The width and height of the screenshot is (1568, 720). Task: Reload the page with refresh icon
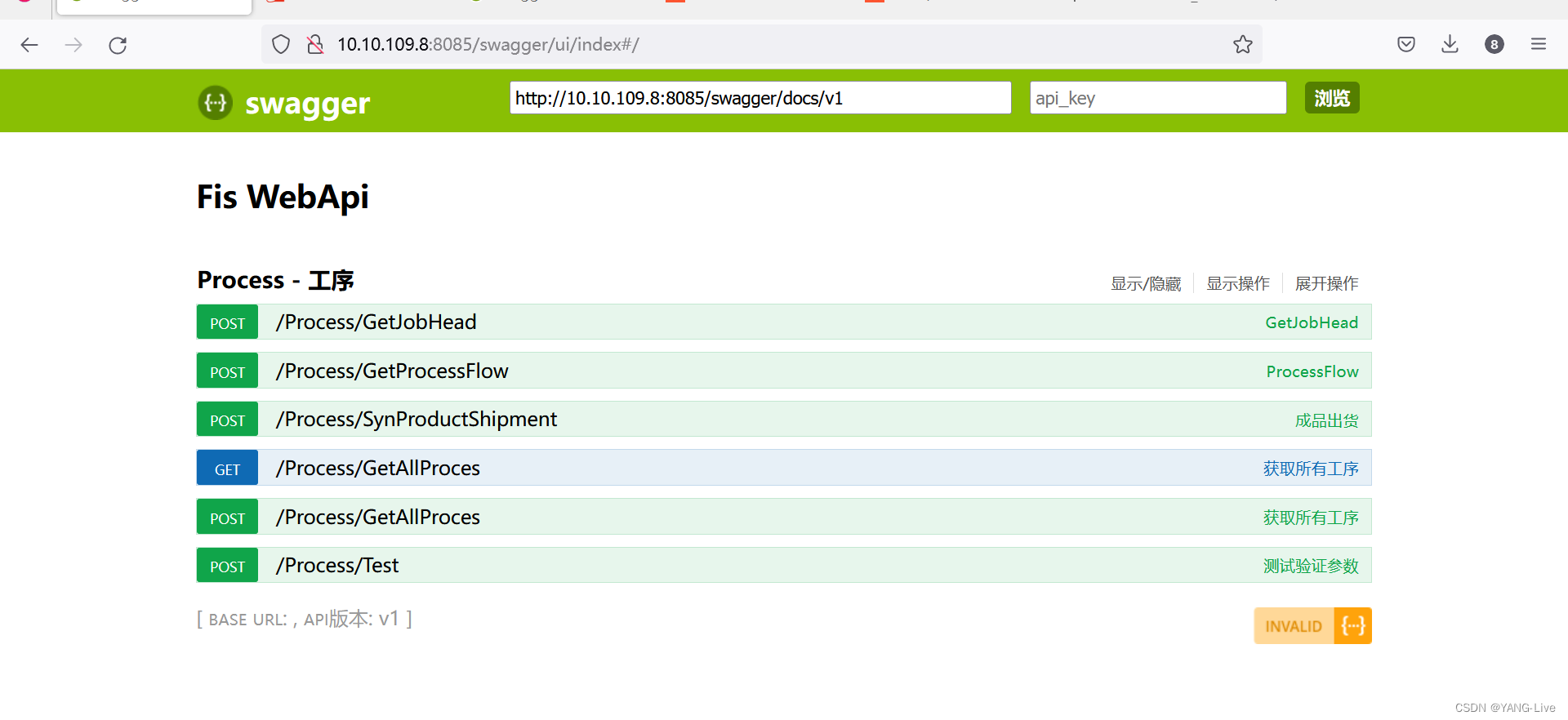118,45
